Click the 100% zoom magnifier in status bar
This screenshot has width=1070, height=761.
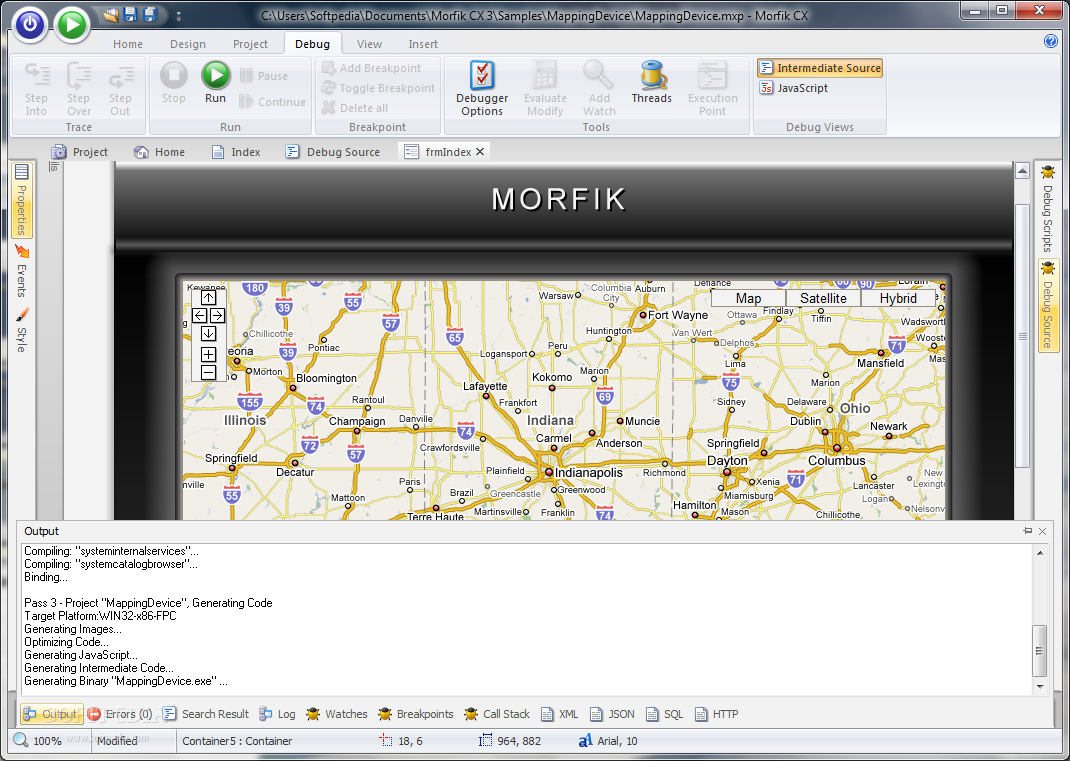click(21, 740)
